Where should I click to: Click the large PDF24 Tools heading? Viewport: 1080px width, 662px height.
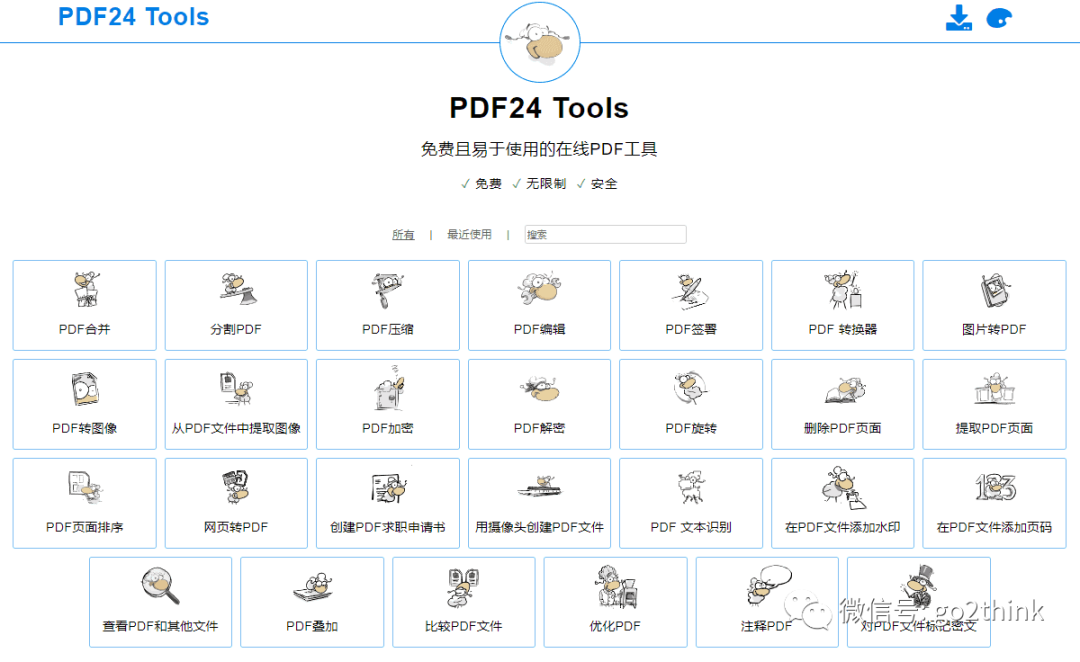[539, 108]
